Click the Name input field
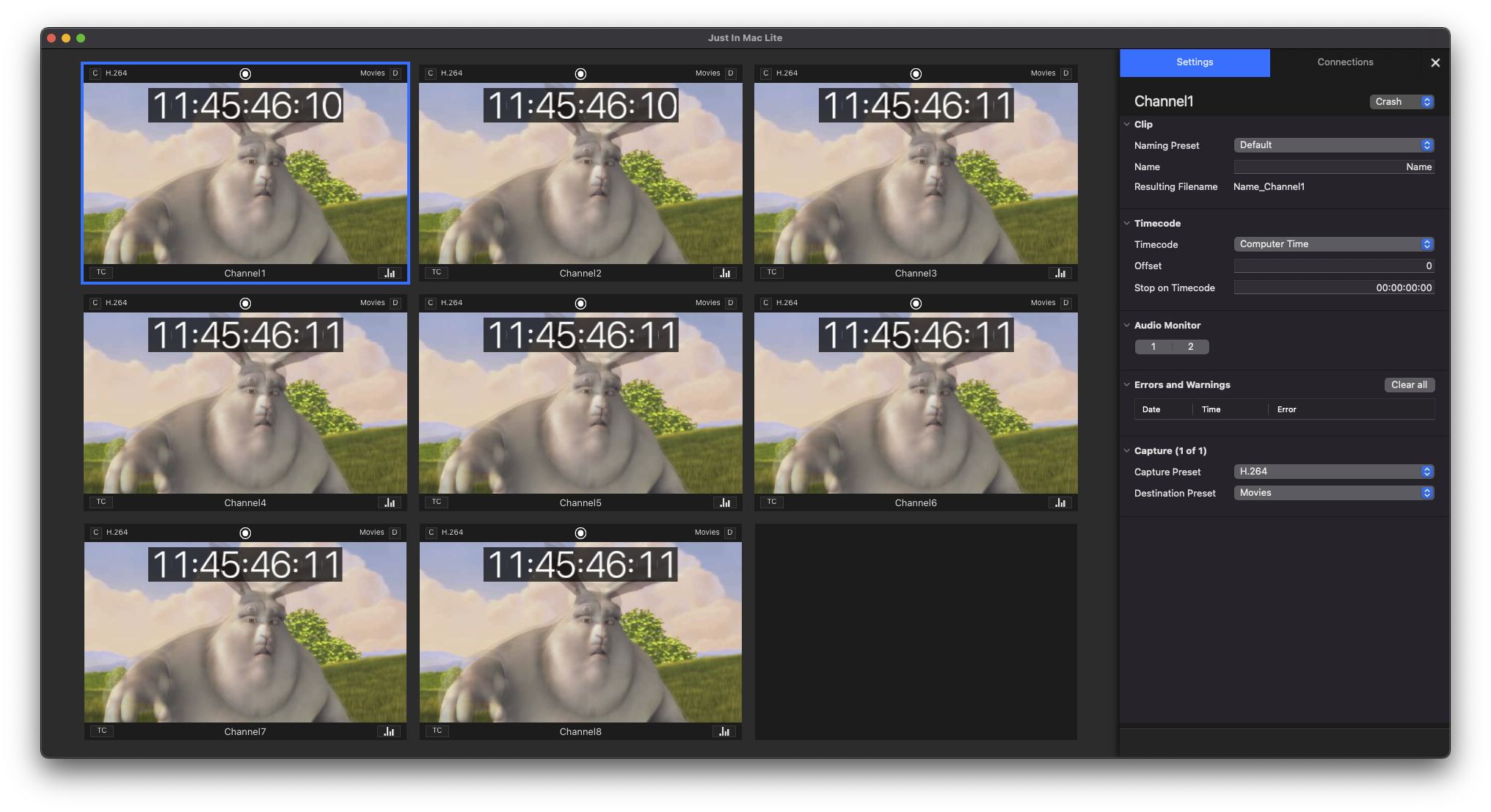This screenshot has width=1491, height=812. click(x=1334, y=167)
